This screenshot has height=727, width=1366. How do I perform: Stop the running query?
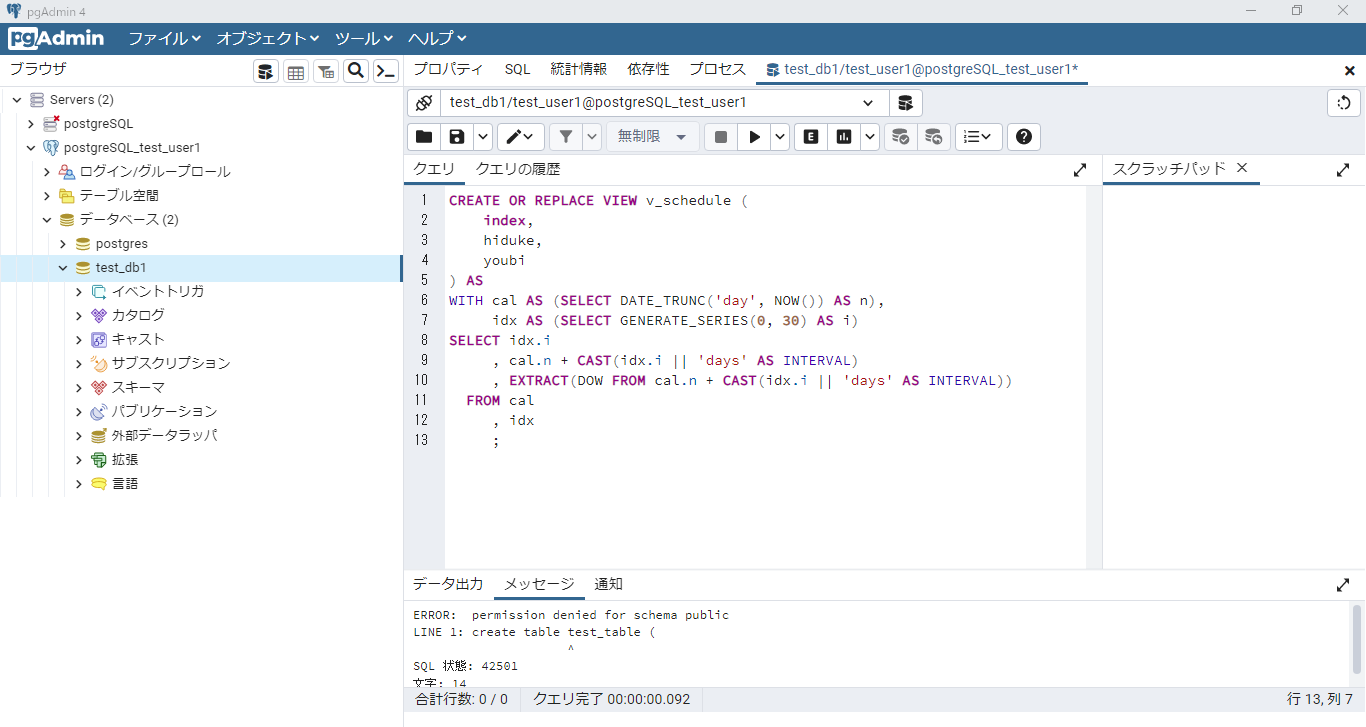(721, 137)
